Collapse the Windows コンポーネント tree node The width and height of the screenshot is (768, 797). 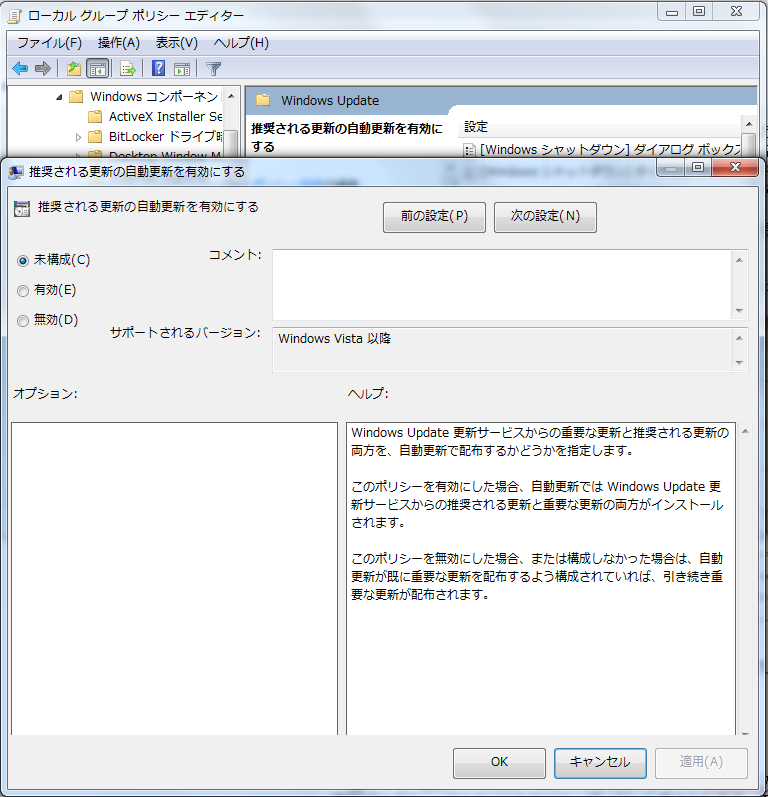(59, 97)
